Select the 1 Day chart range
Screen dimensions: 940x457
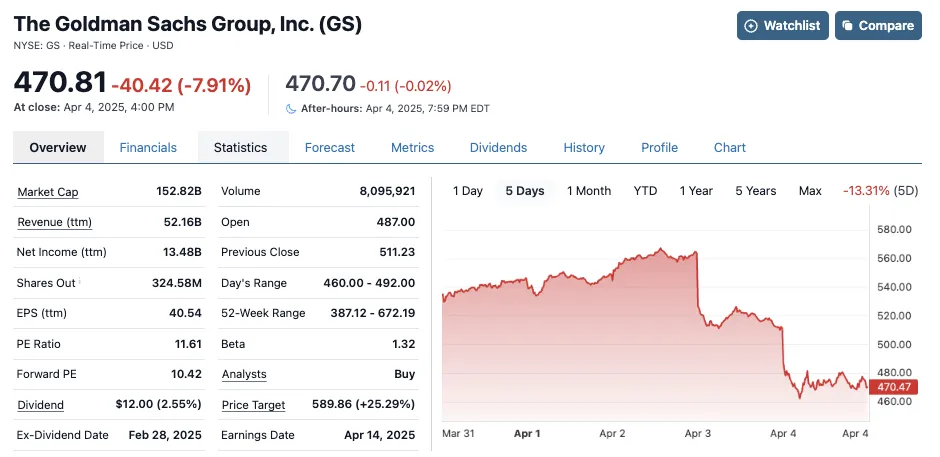pos(468,190)
